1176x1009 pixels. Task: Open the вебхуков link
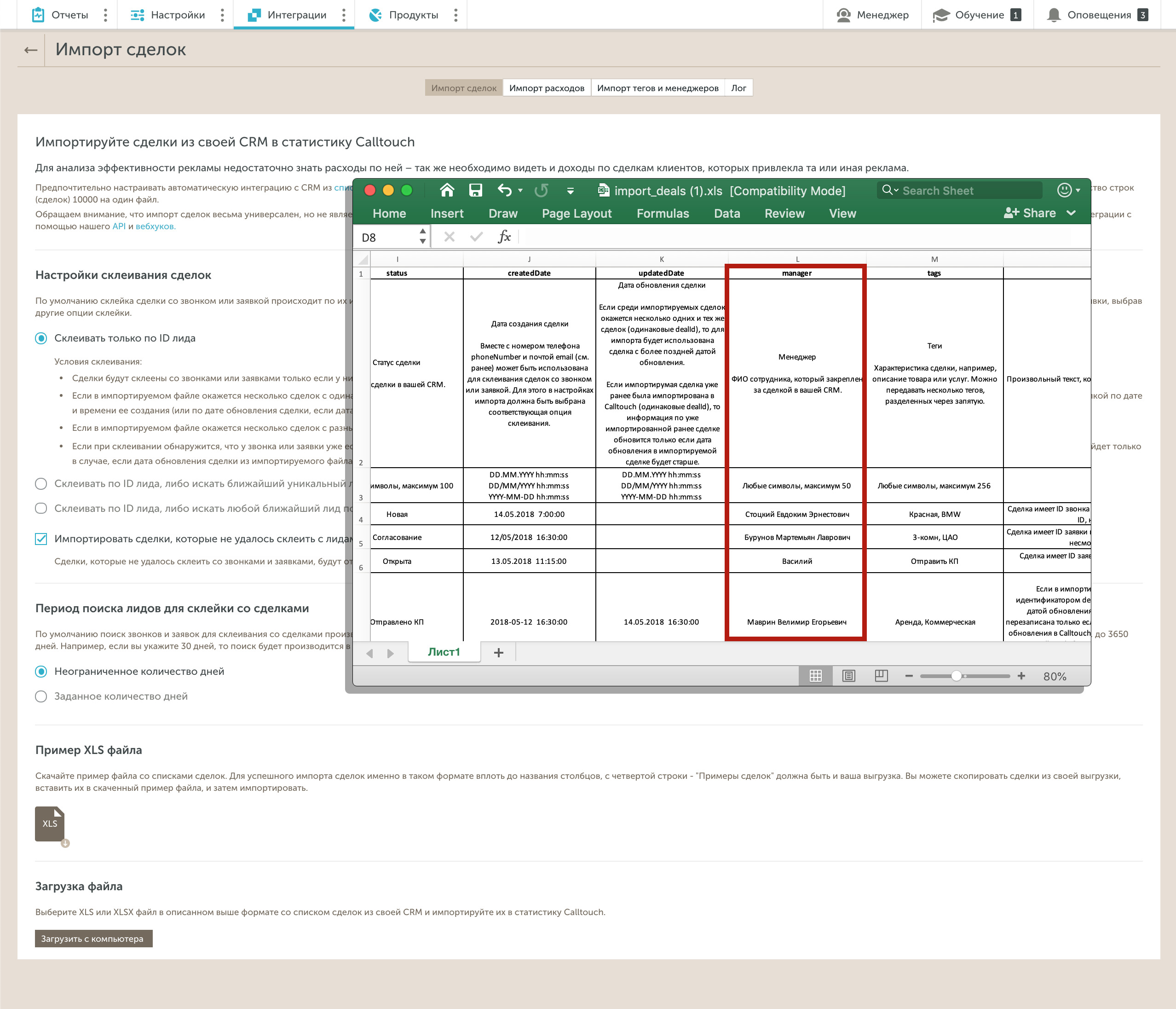(x=156, y=226)
